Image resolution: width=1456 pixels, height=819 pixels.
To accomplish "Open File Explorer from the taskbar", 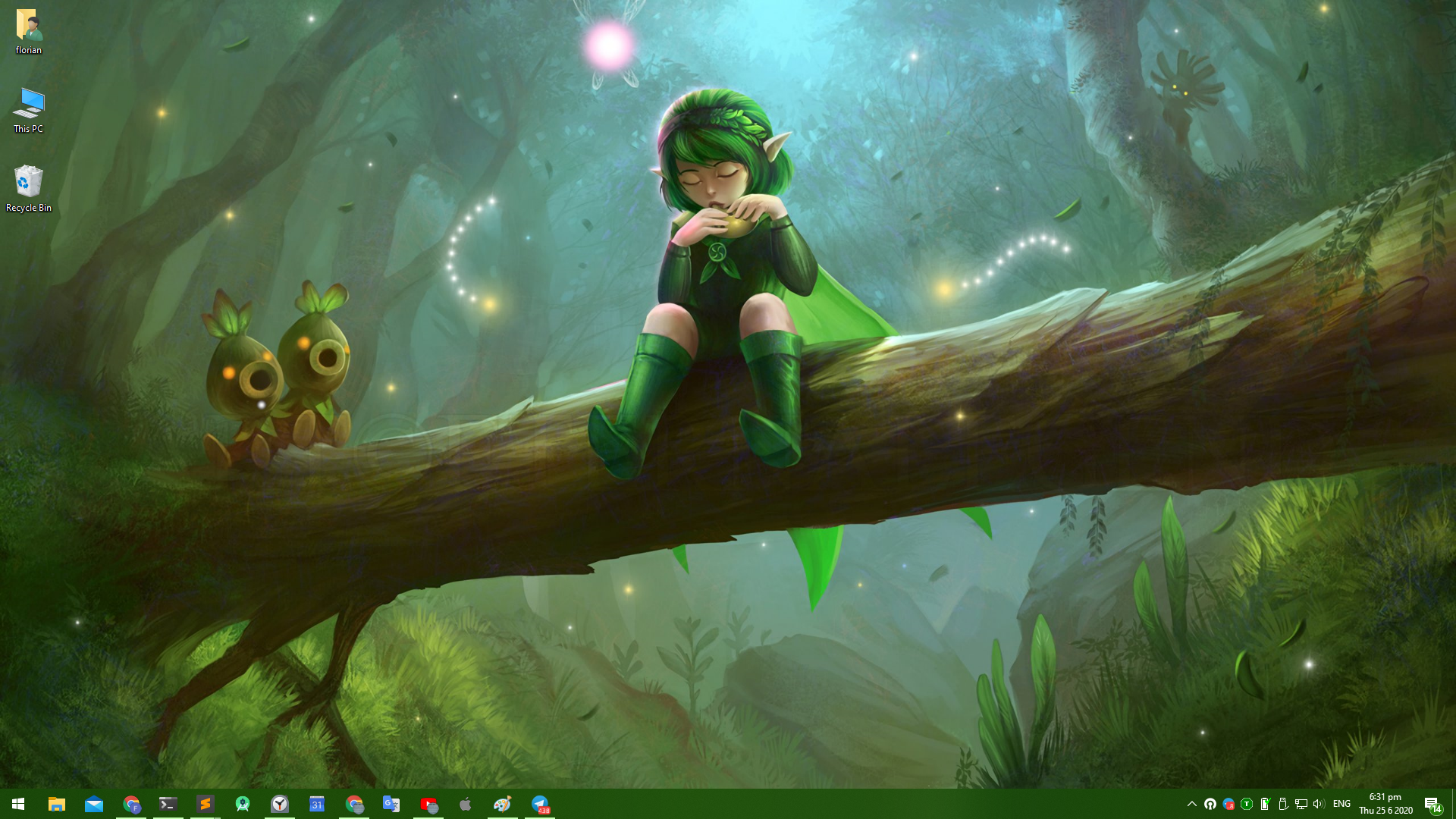I will 56,804.
